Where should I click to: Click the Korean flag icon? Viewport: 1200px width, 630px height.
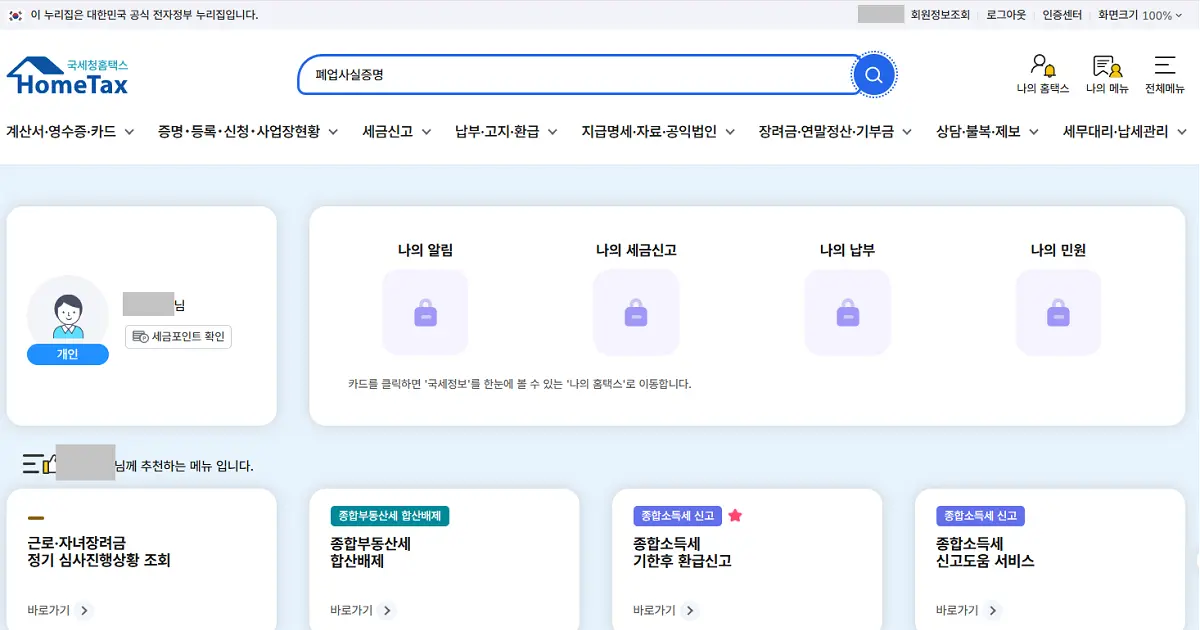(15, 15)
